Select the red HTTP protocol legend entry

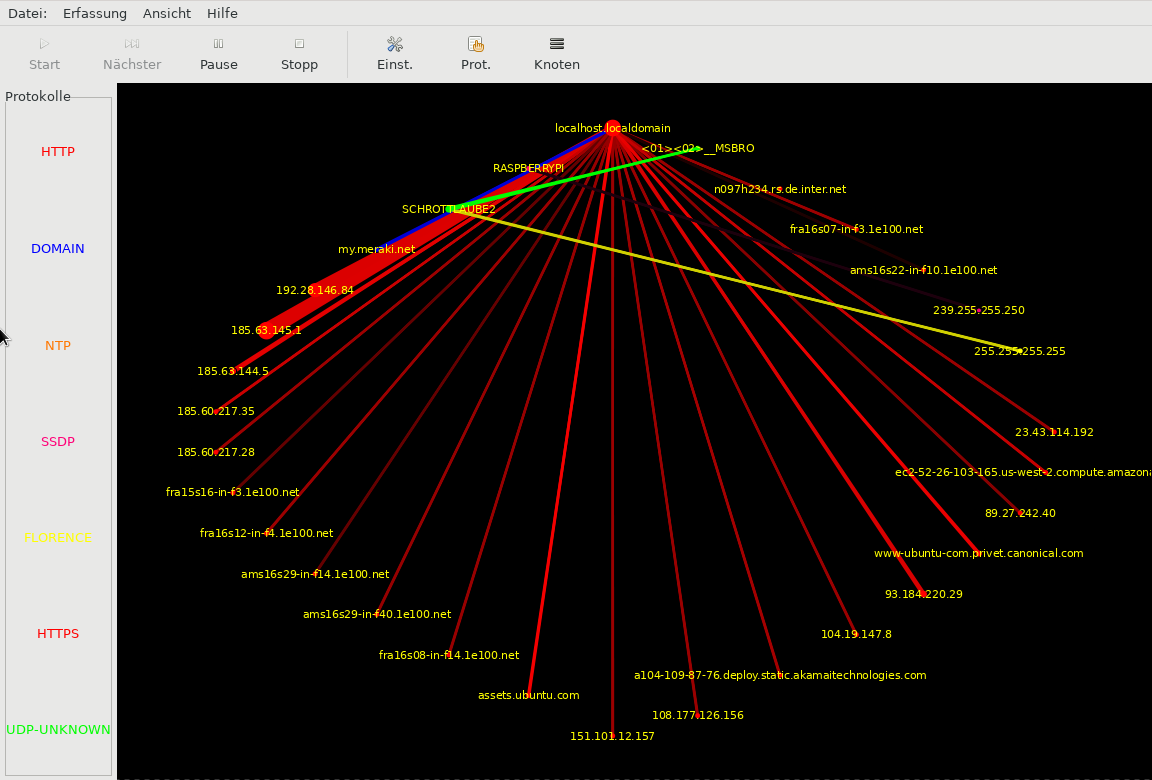pyautogui.click(x=58, y=152)
